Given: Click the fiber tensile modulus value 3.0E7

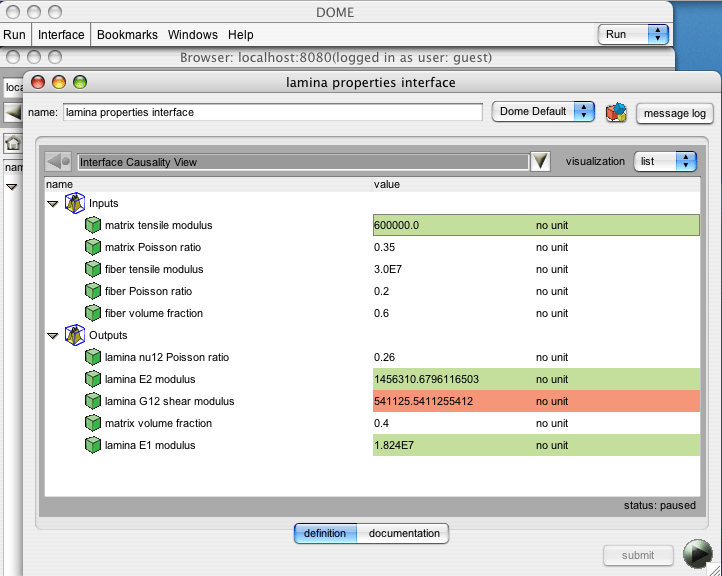Looking at the screenshot, I should point(388,269).
